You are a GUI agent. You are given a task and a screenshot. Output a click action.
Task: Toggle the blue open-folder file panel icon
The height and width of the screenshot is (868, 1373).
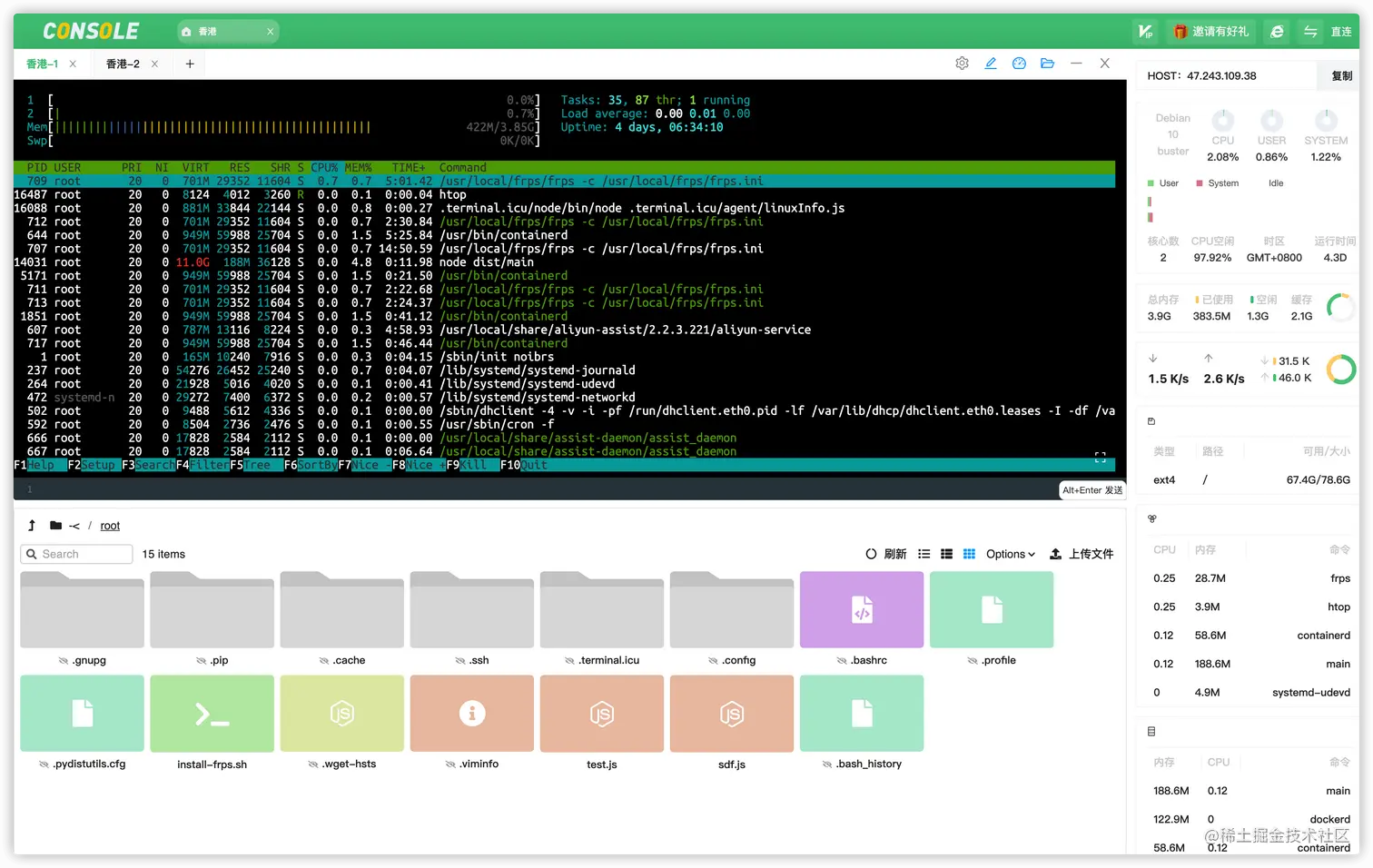(1047, 64)
